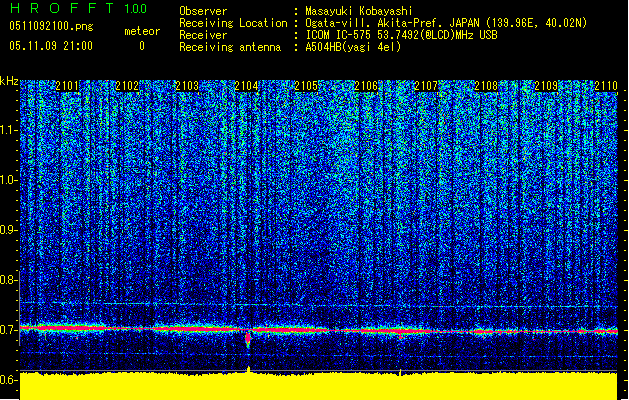Click the 0.6 kHz axis tick label

8,380
